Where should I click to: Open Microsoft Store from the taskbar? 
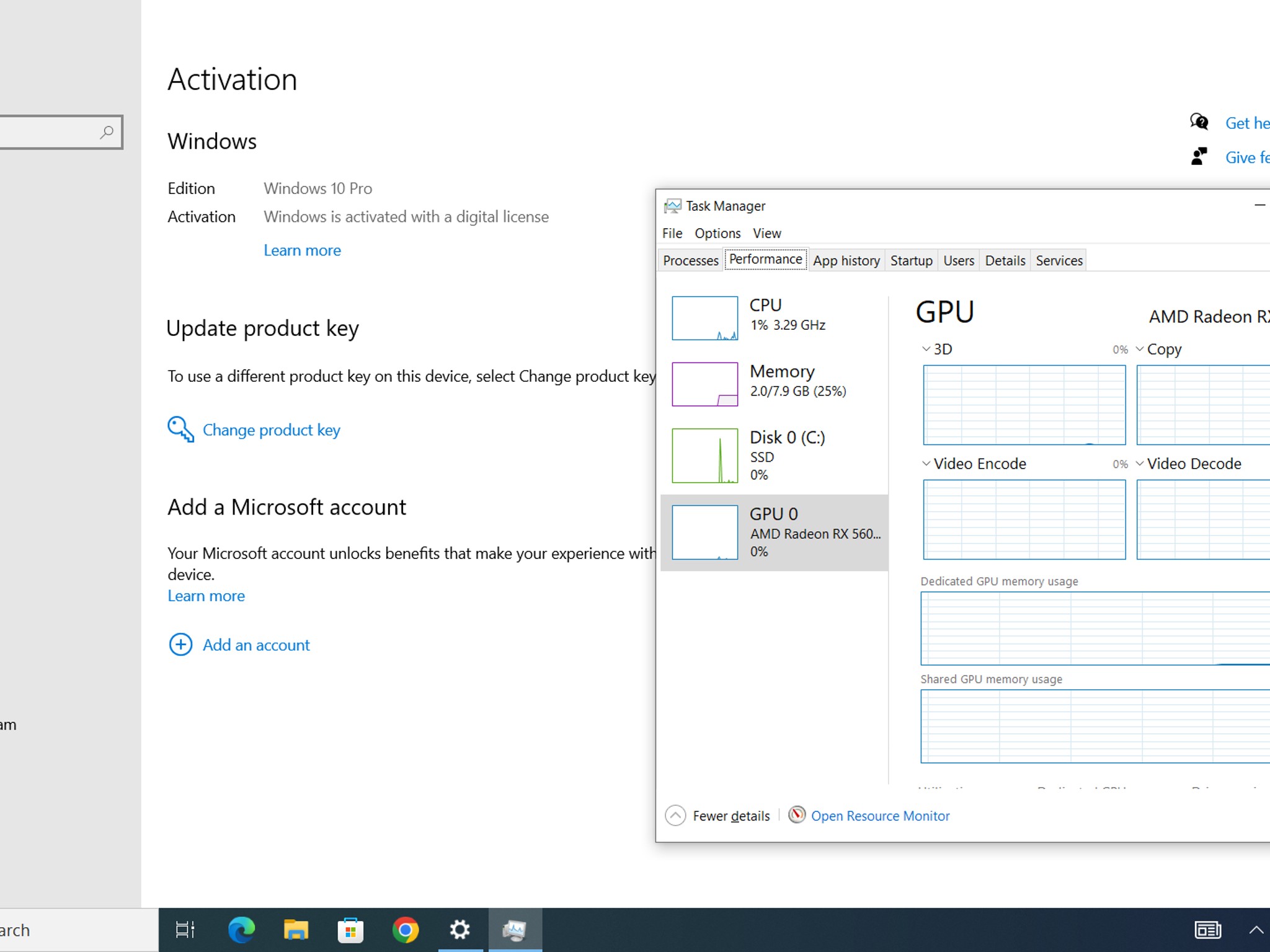tap(350, 930)
